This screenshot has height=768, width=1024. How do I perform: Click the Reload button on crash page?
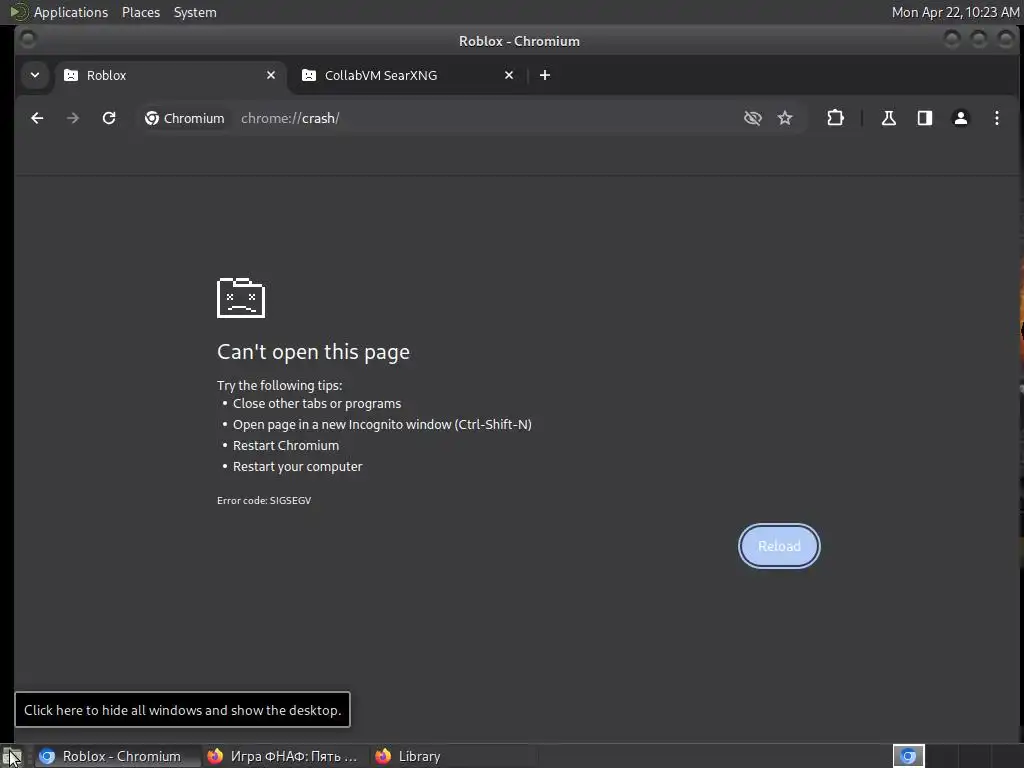click(779, 546)
